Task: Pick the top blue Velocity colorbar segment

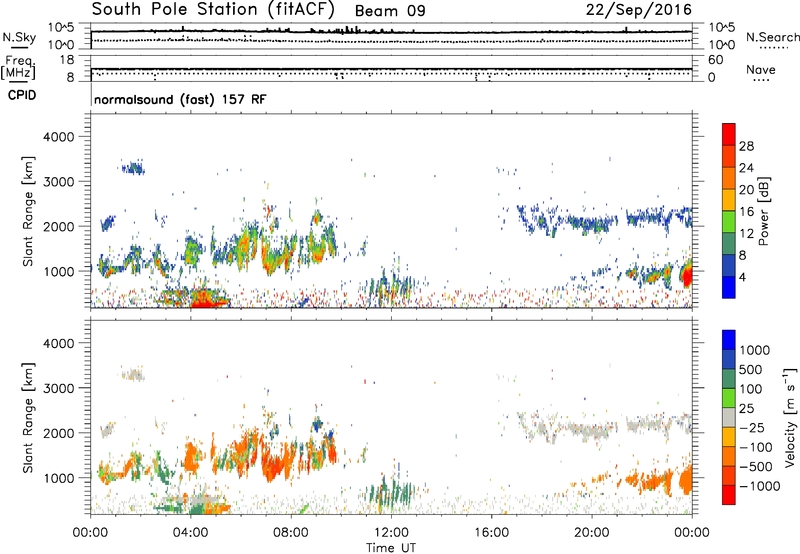Action: [729, 340]
